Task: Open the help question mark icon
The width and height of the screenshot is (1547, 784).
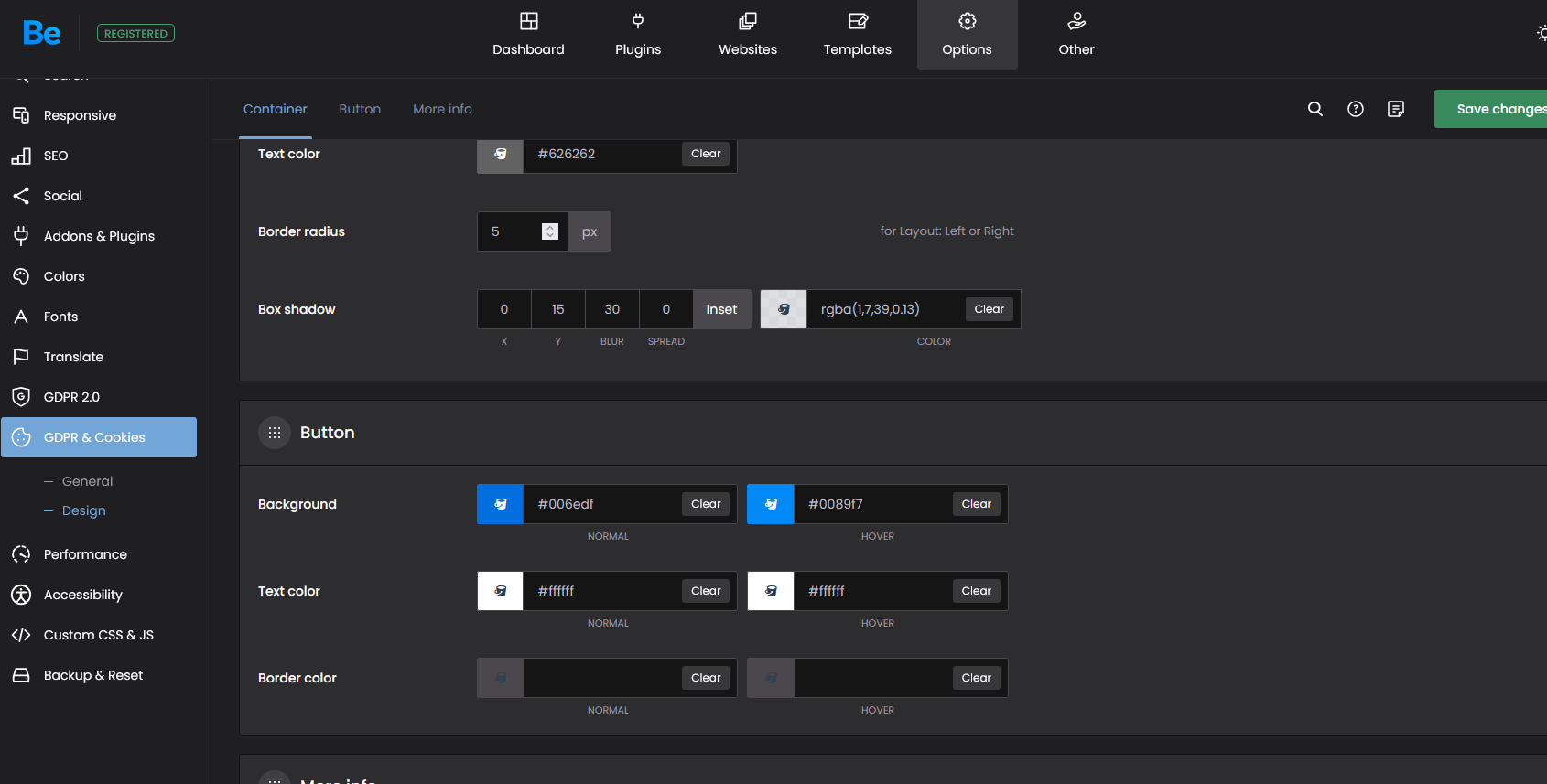Action: [x=1356, y=109]
